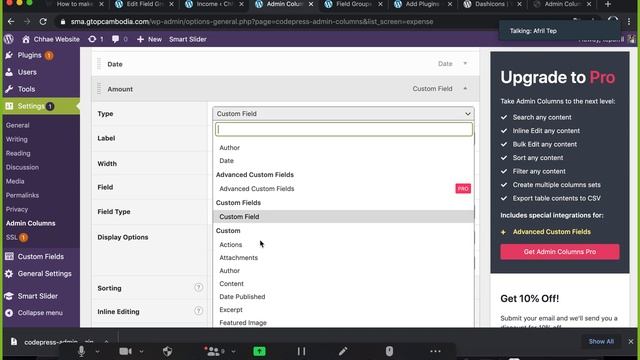Open General settings submenu

point(18,125)
